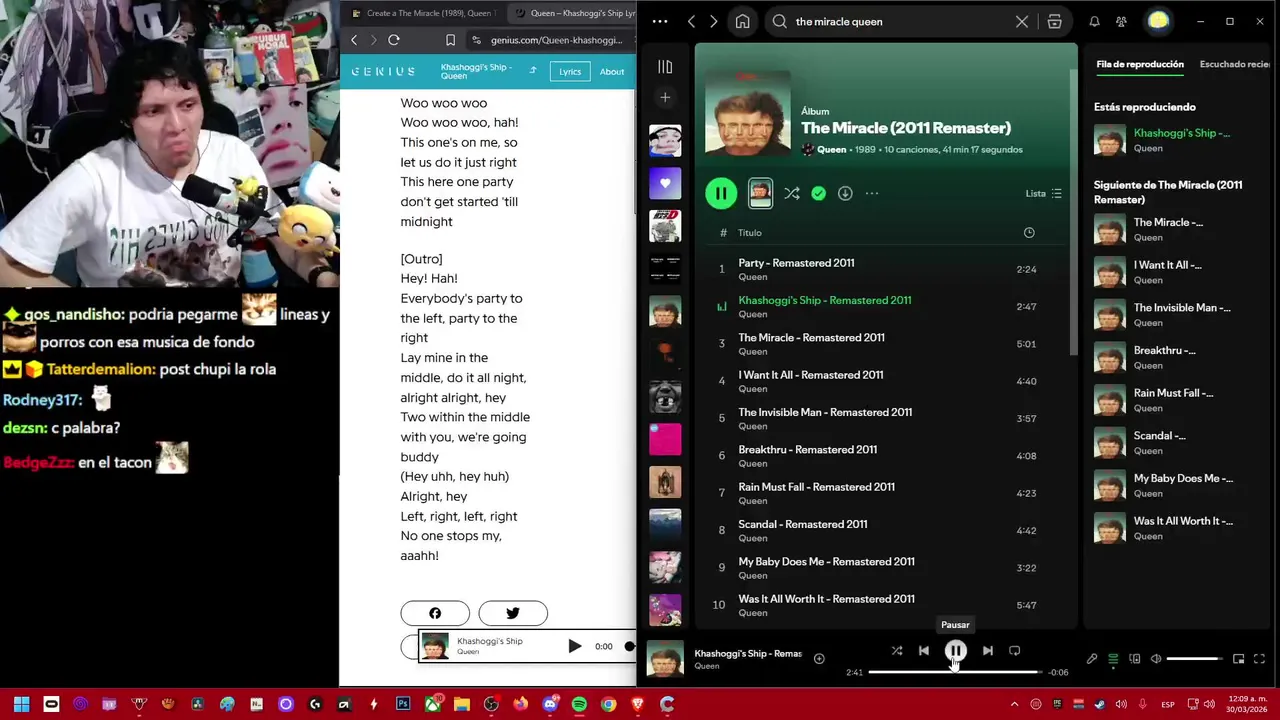Adjust the Spotify volume slider
1280x720 pixels.
1194,659
